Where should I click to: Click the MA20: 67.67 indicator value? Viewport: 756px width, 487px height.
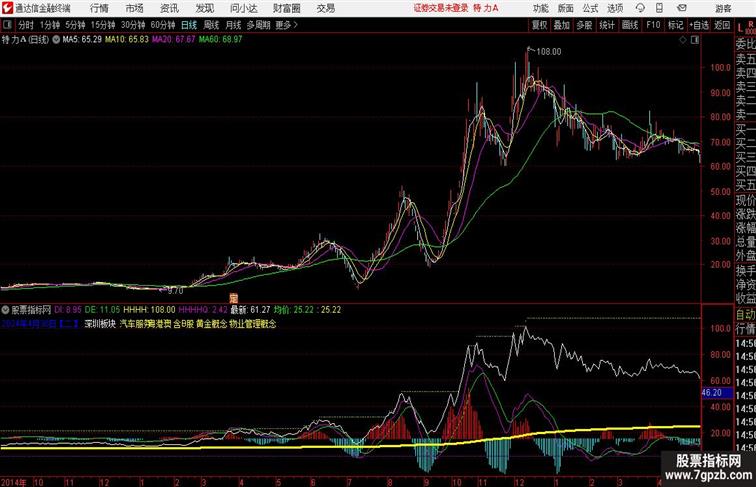point(174,40)
